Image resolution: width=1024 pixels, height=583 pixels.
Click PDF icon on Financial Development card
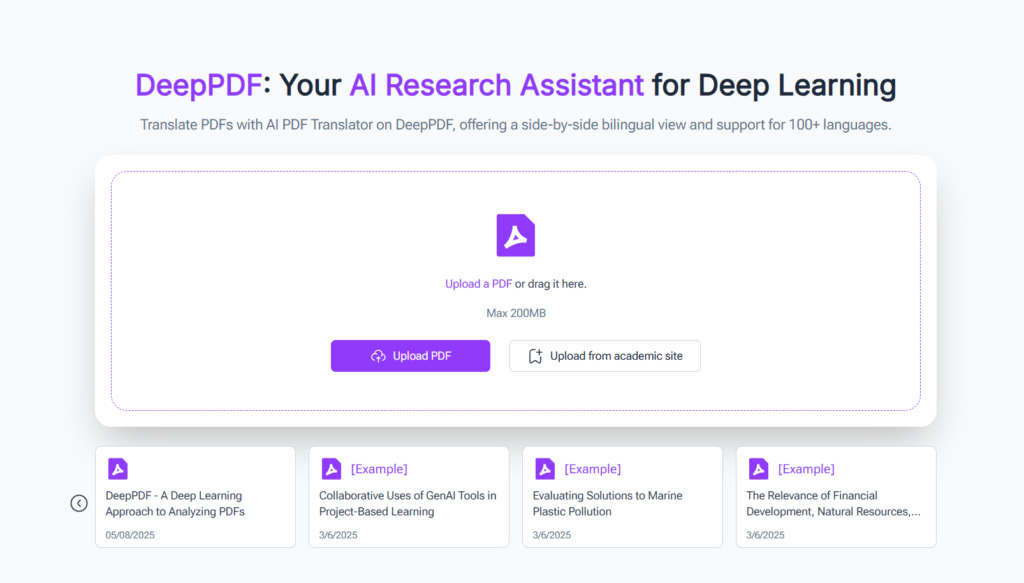759,469
